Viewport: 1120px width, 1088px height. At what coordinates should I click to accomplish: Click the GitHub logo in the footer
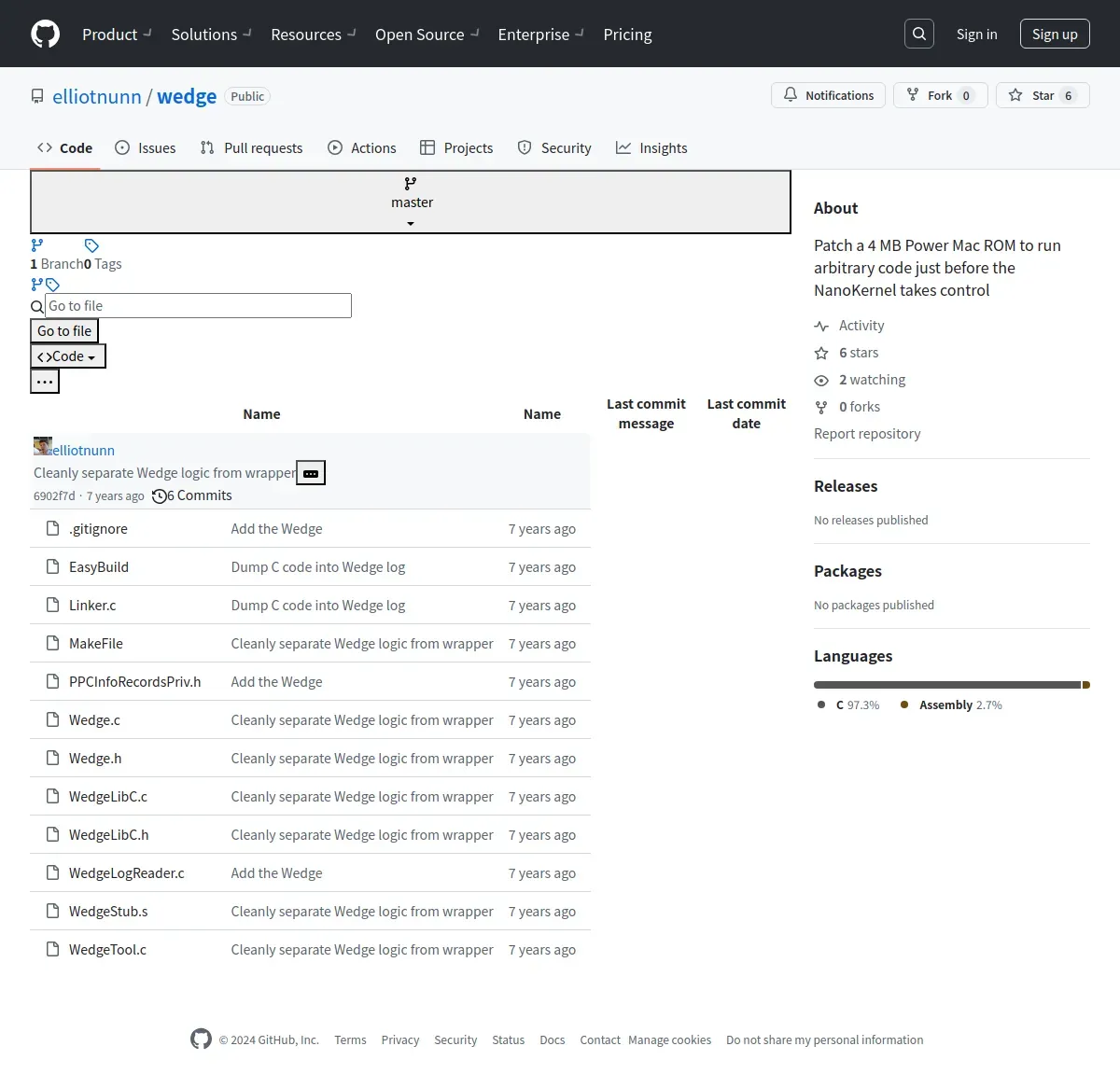tap(201, 1039)
